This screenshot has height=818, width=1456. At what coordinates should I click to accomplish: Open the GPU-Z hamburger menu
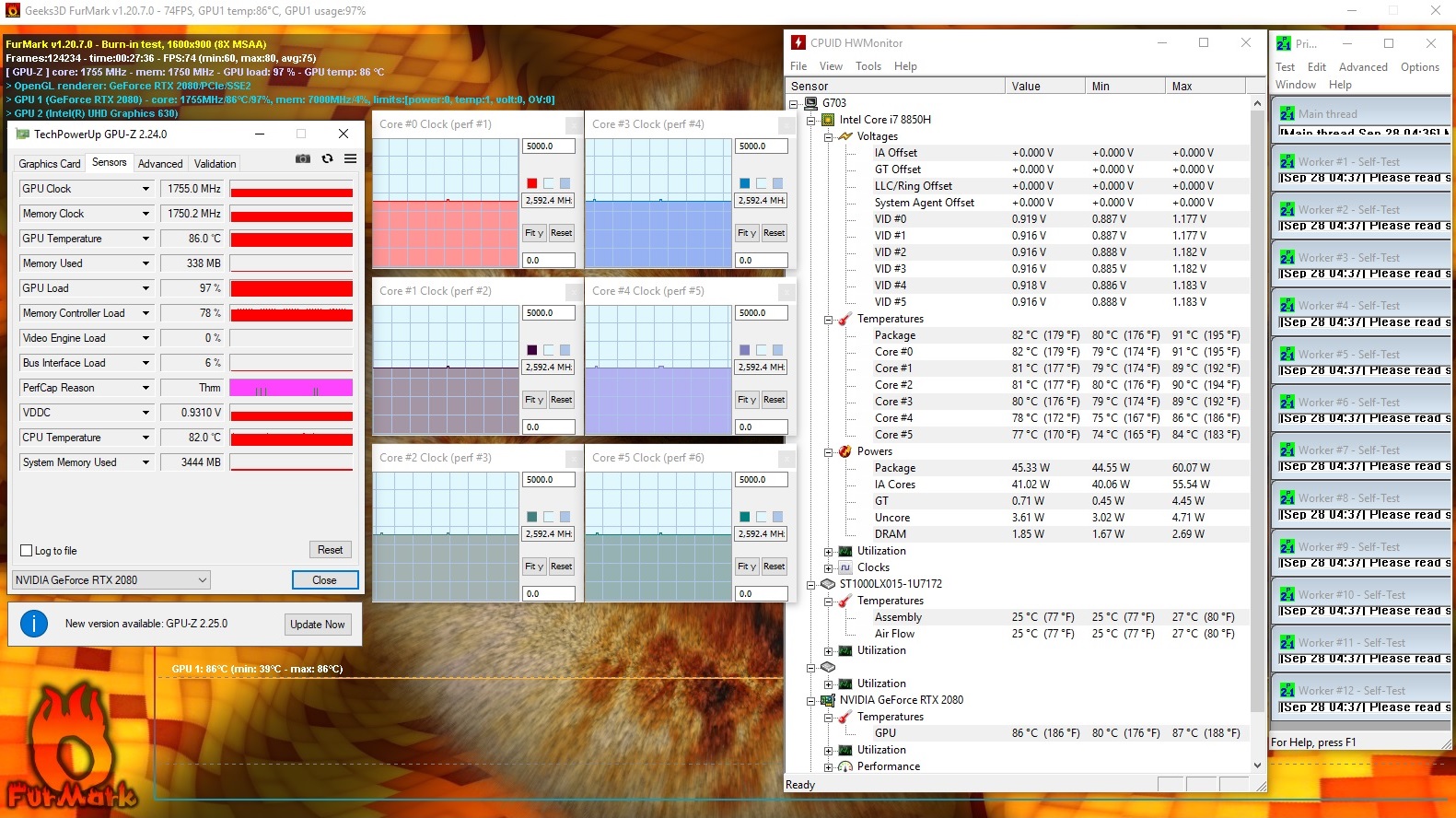pos(350,158)
